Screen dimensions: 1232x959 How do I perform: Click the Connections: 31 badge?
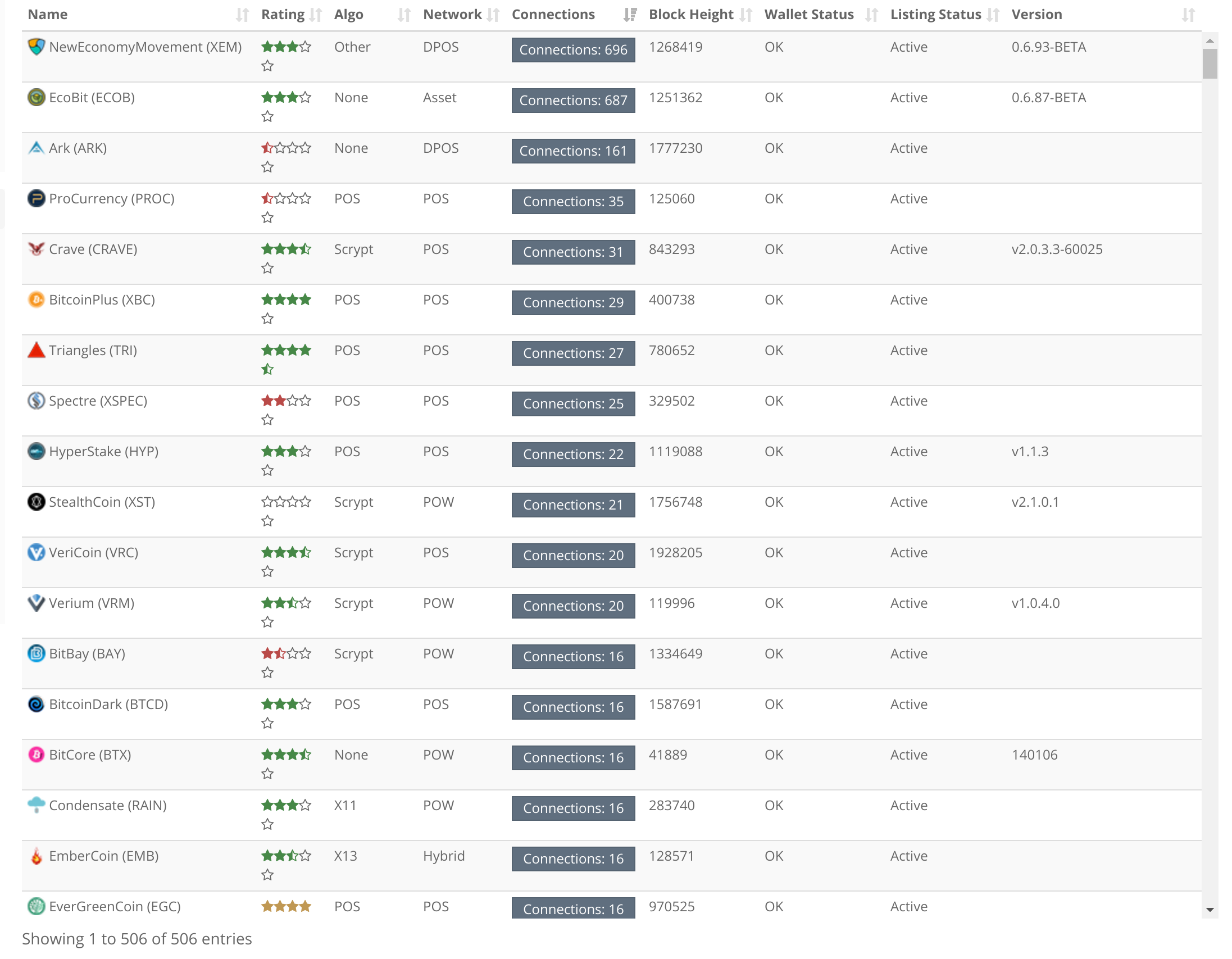click(x=574, y=252)
